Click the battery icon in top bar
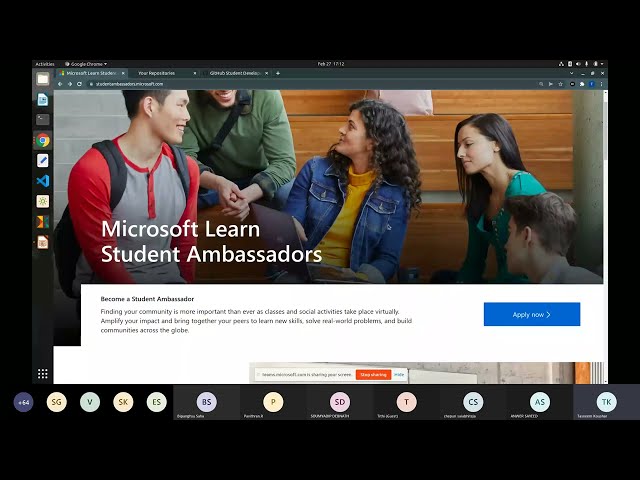The width and height of the screenshot is (640, 480). click(596, 64)
